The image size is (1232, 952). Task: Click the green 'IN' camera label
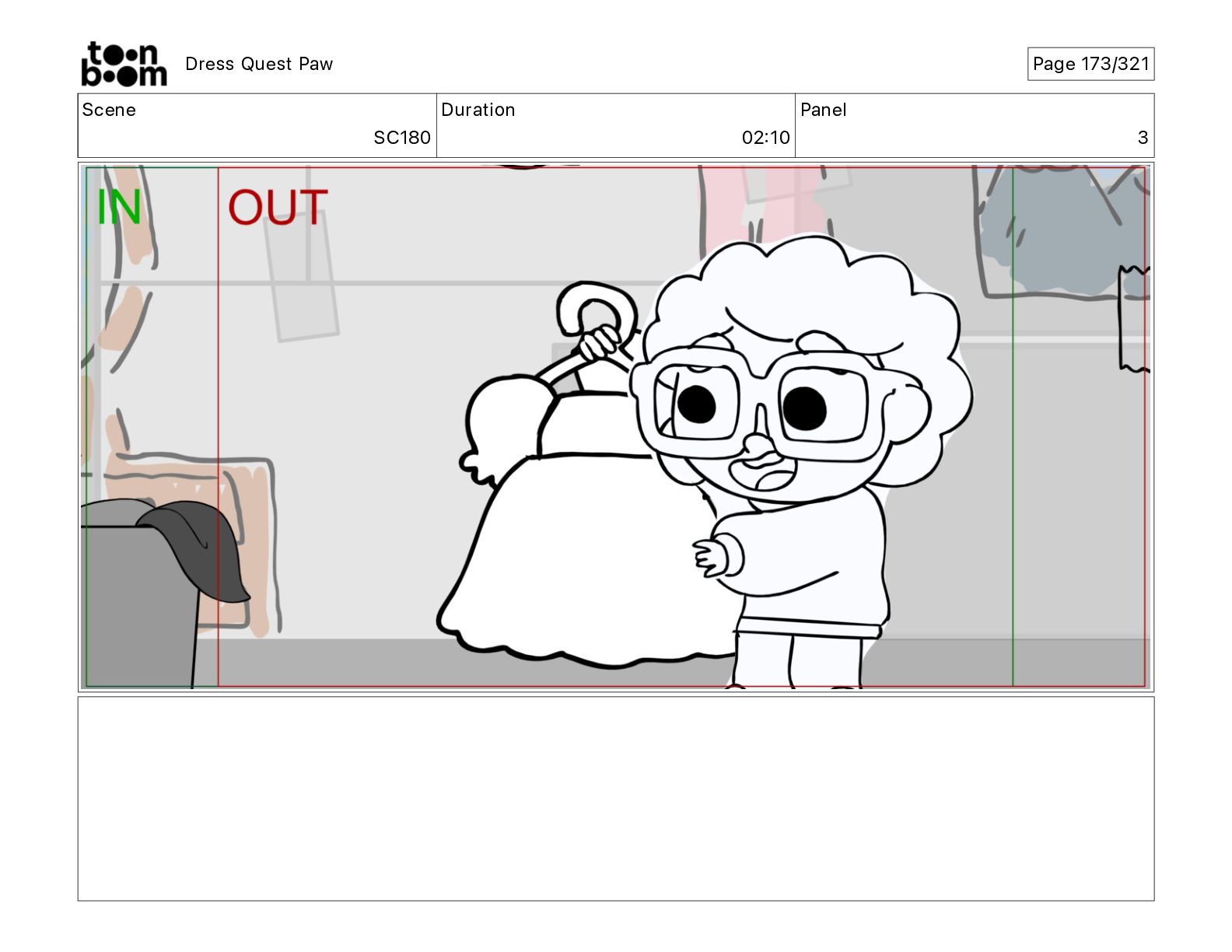tap(119, 207)
